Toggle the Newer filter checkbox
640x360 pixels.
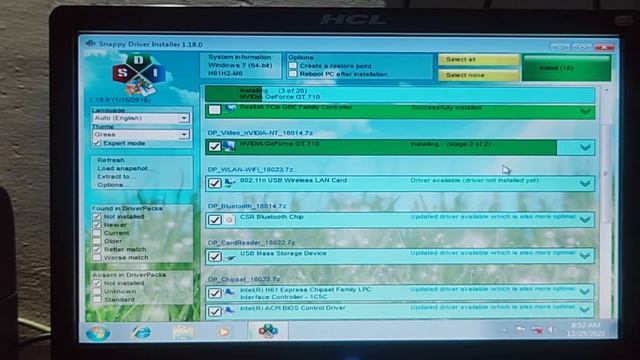[x=97, y=224]
